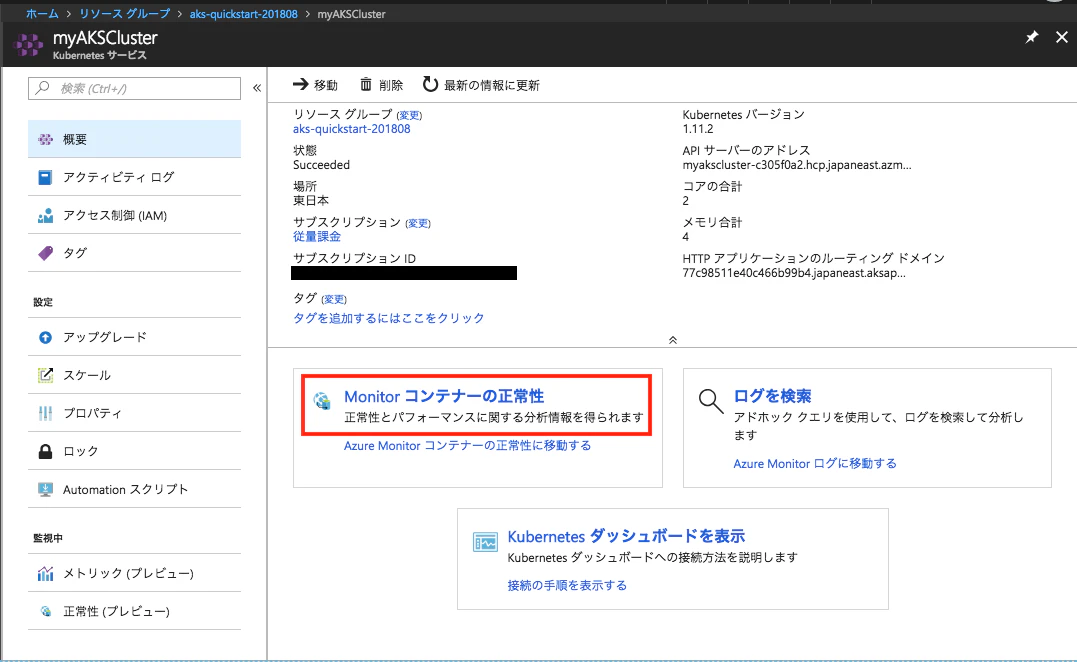Pin the blade with the pin icon

point(1032,37)
